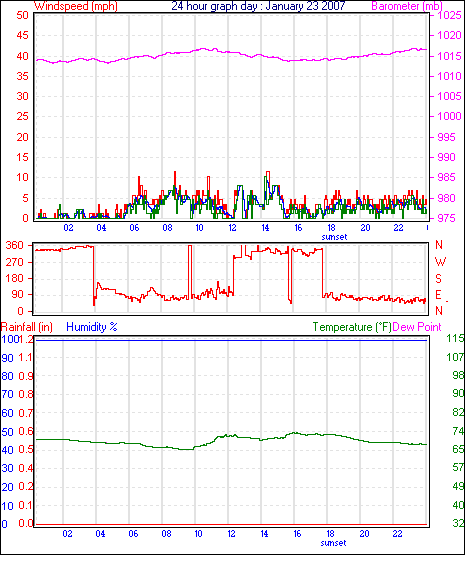Click the "sunset" label under the rainfall chart
465x563 pixels.
(x=334, y=543)
